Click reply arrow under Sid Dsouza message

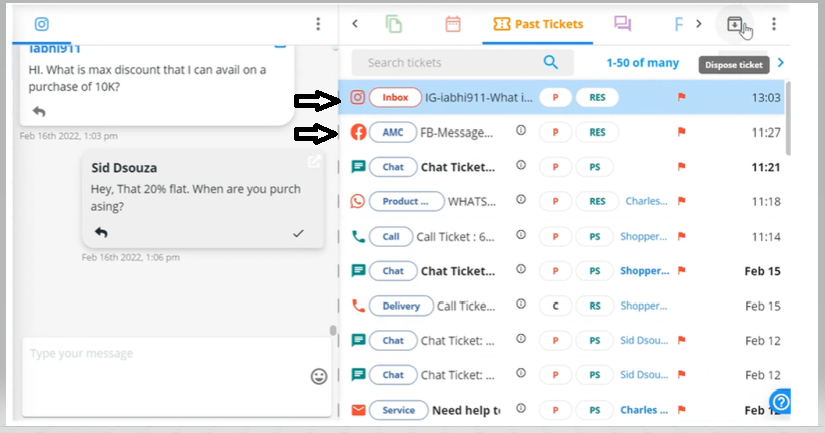click(101, 232)
